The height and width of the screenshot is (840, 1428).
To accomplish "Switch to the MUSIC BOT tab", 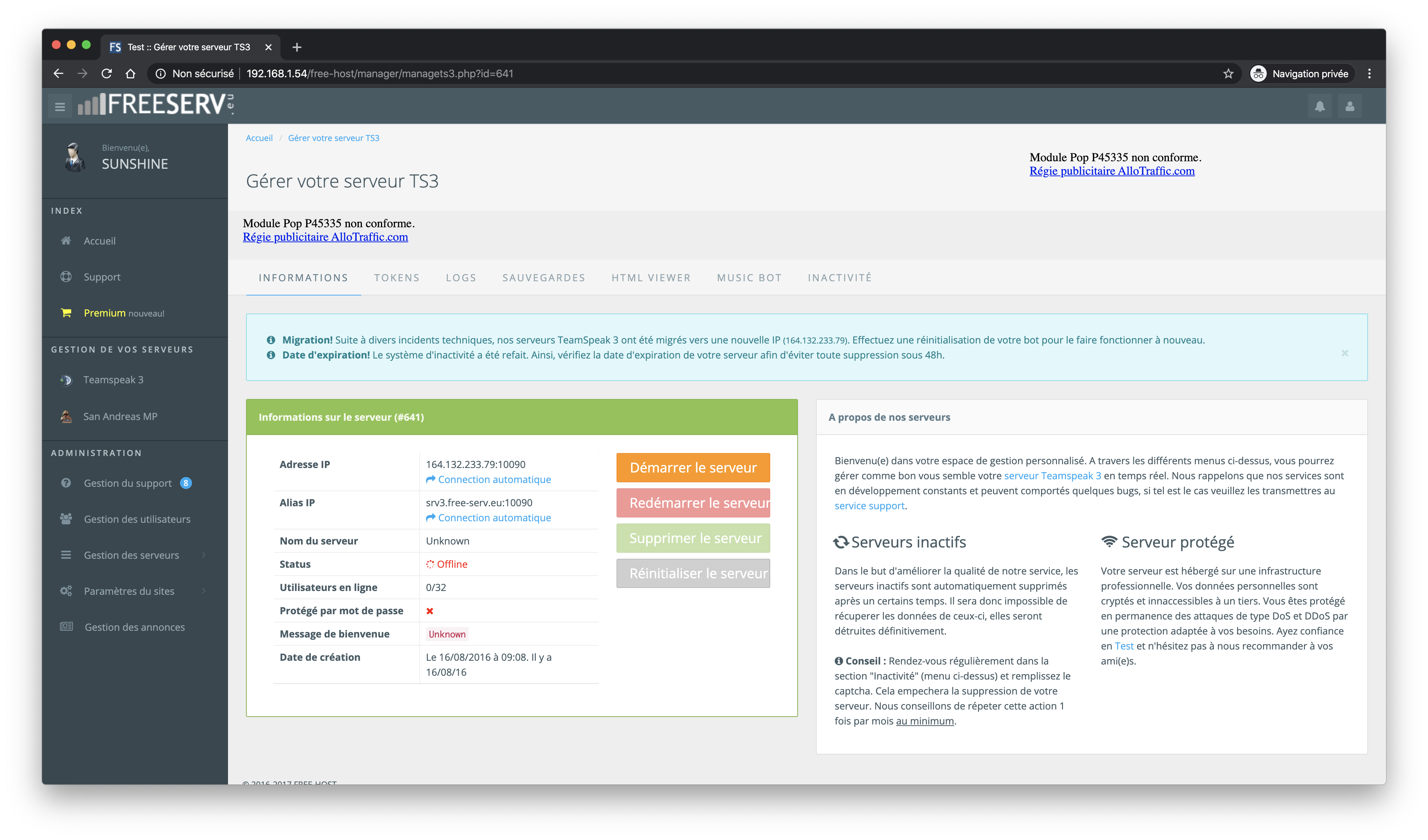I will coord(749,278).
